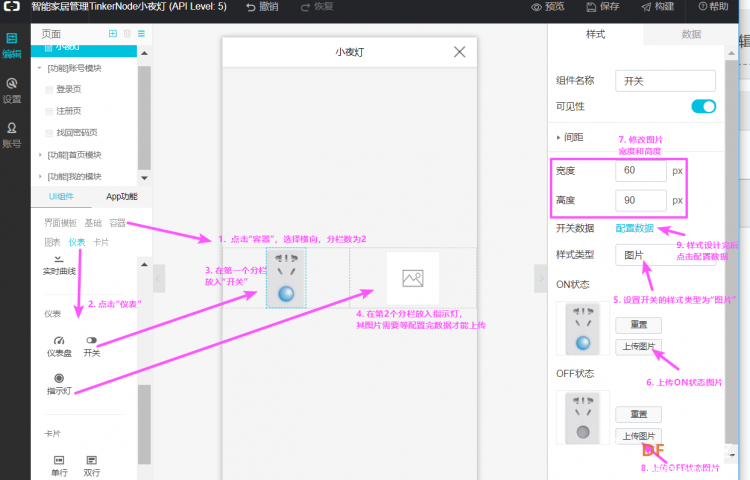Screen dimensions: 750x480
Task: Open 设置 in the left sidebar
Action: pos(11,91)
